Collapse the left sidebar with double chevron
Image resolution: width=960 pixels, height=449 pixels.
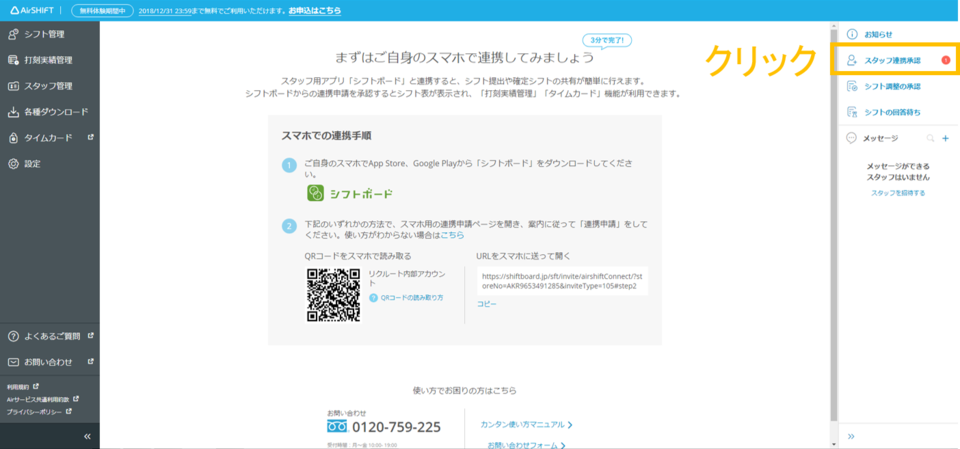coord(87,436)
